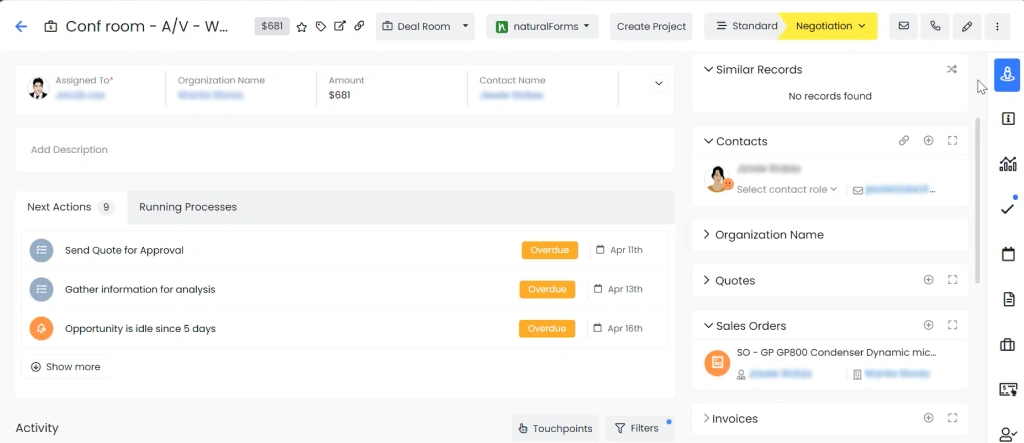Viewport: 1024px width, 443px height.
Task: Open the Deal Room dropdown
Action: click(425, 27)
